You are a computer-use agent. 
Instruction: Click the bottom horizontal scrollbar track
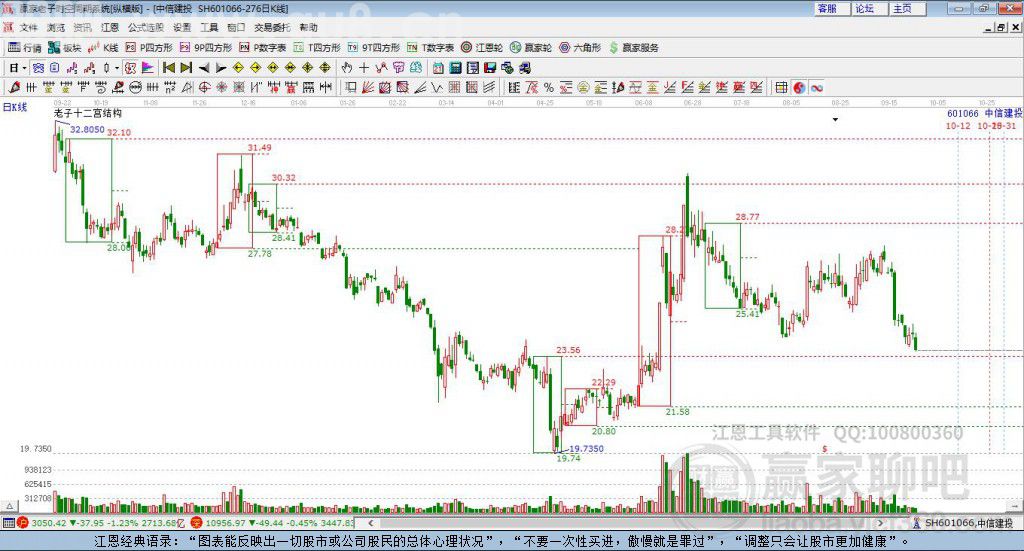626,523
